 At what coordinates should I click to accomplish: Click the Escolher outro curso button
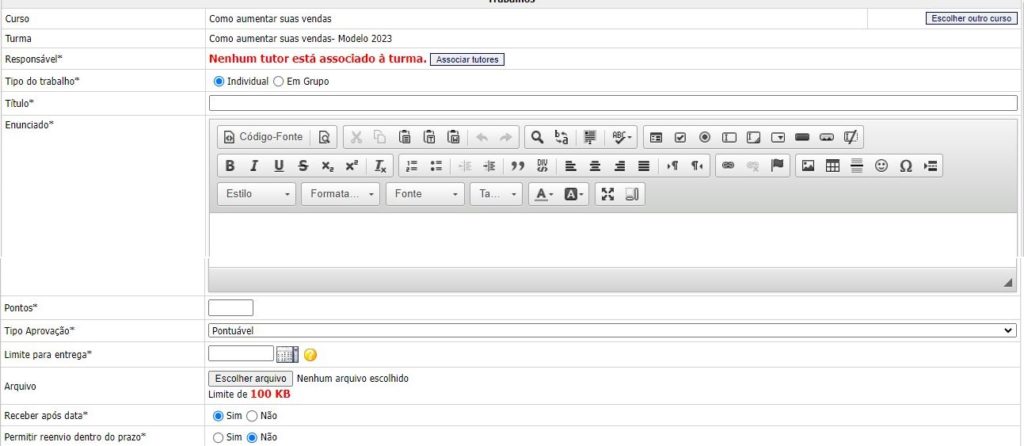click(971, 18)
